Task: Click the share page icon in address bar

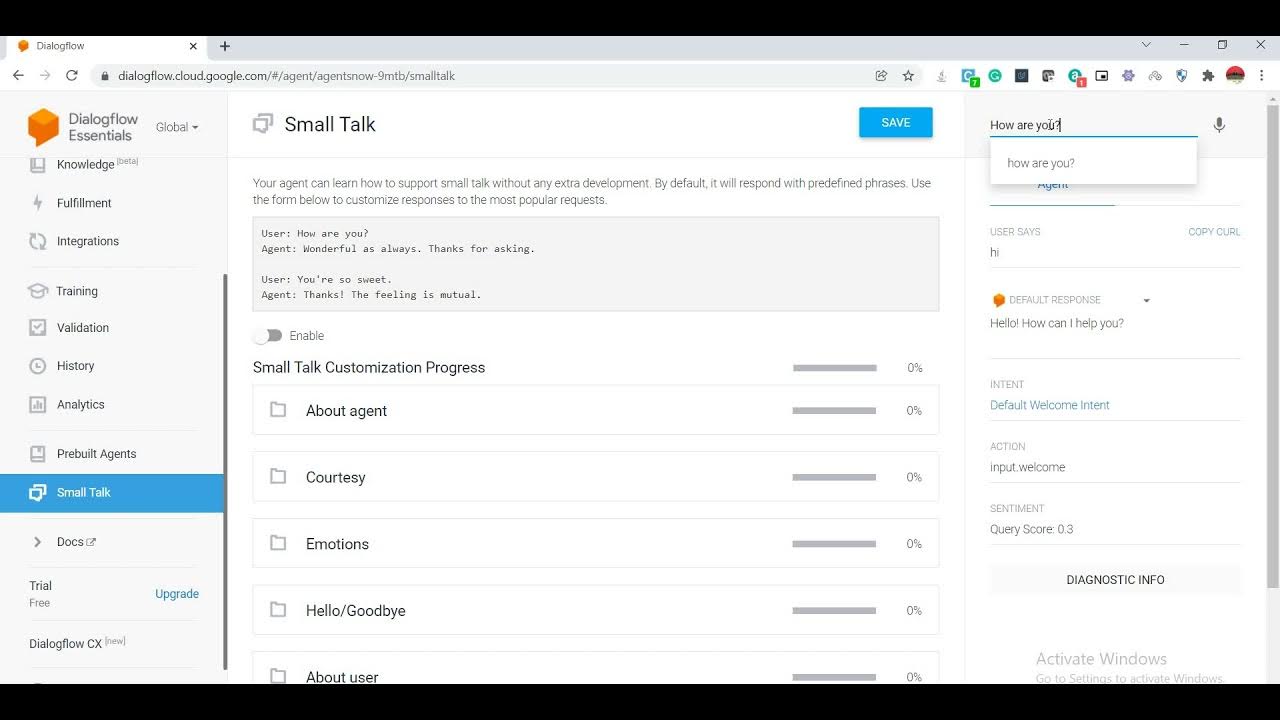Action: pyautogui.click(x=881, y=75)
